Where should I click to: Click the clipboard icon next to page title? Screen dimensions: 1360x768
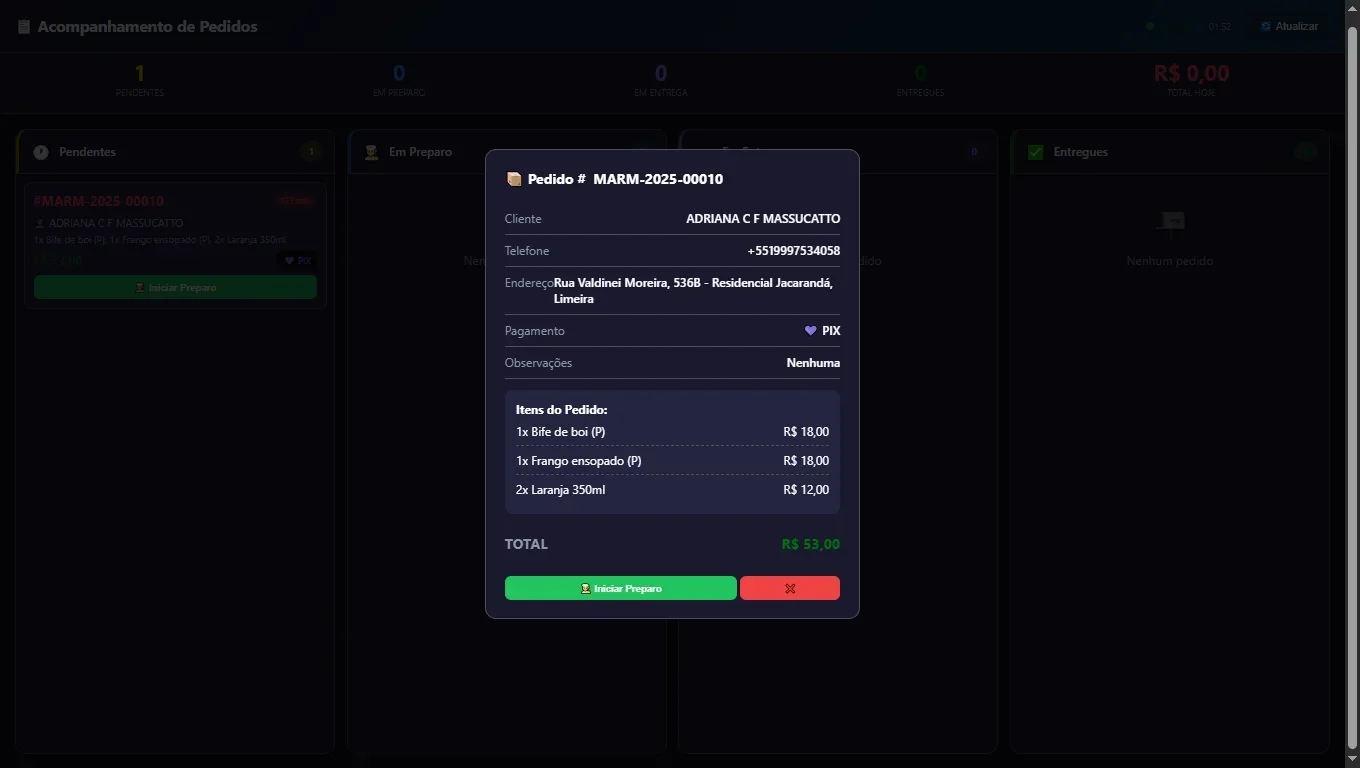click(24, 27)
